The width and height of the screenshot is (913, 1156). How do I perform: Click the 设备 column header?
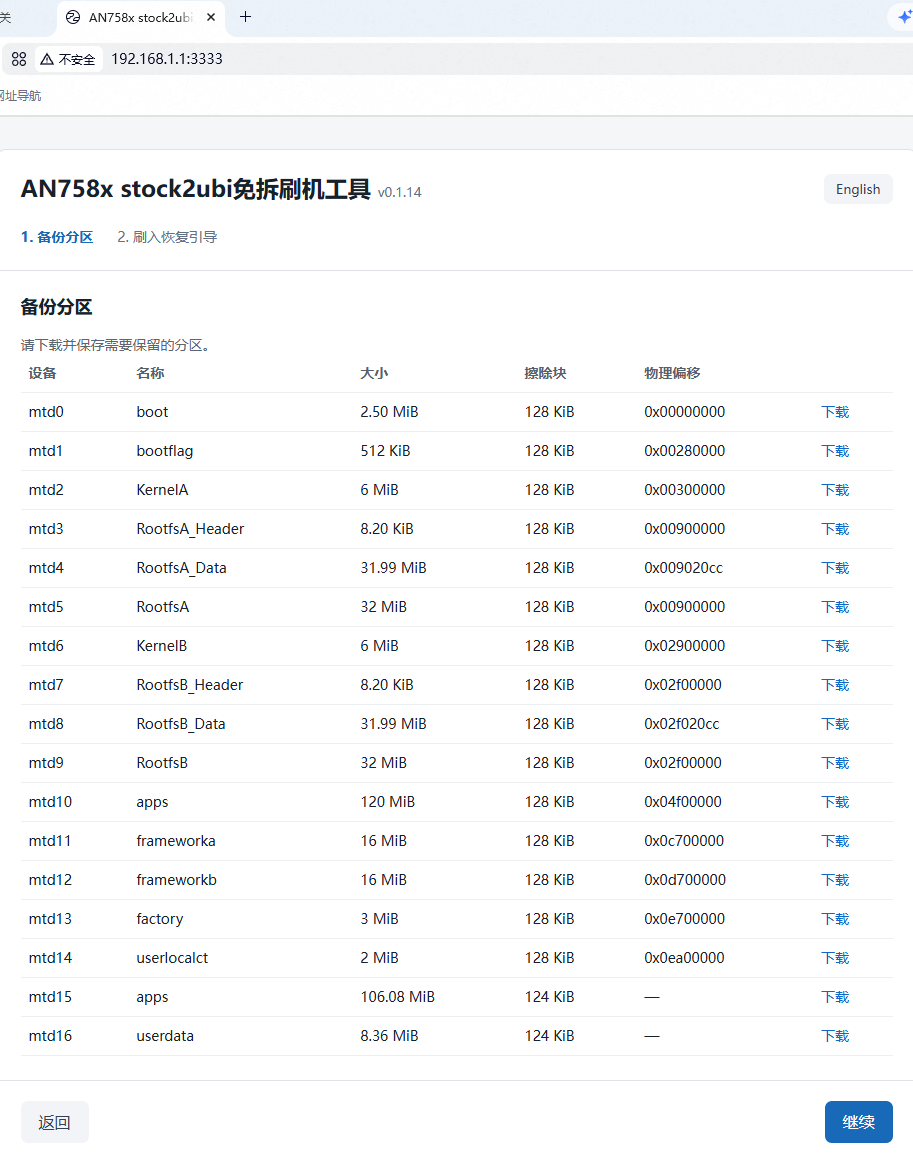coord(43,373)
